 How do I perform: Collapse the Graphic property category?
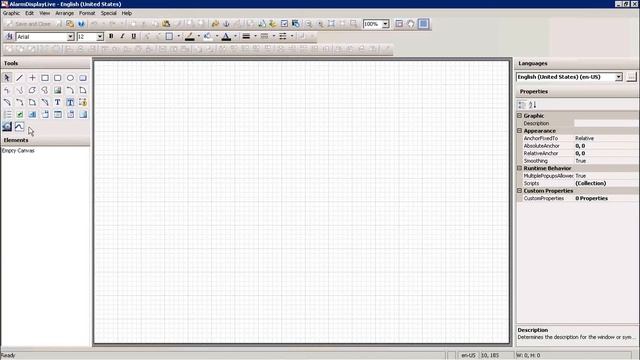pyautogui.click(x=520, y=116)
